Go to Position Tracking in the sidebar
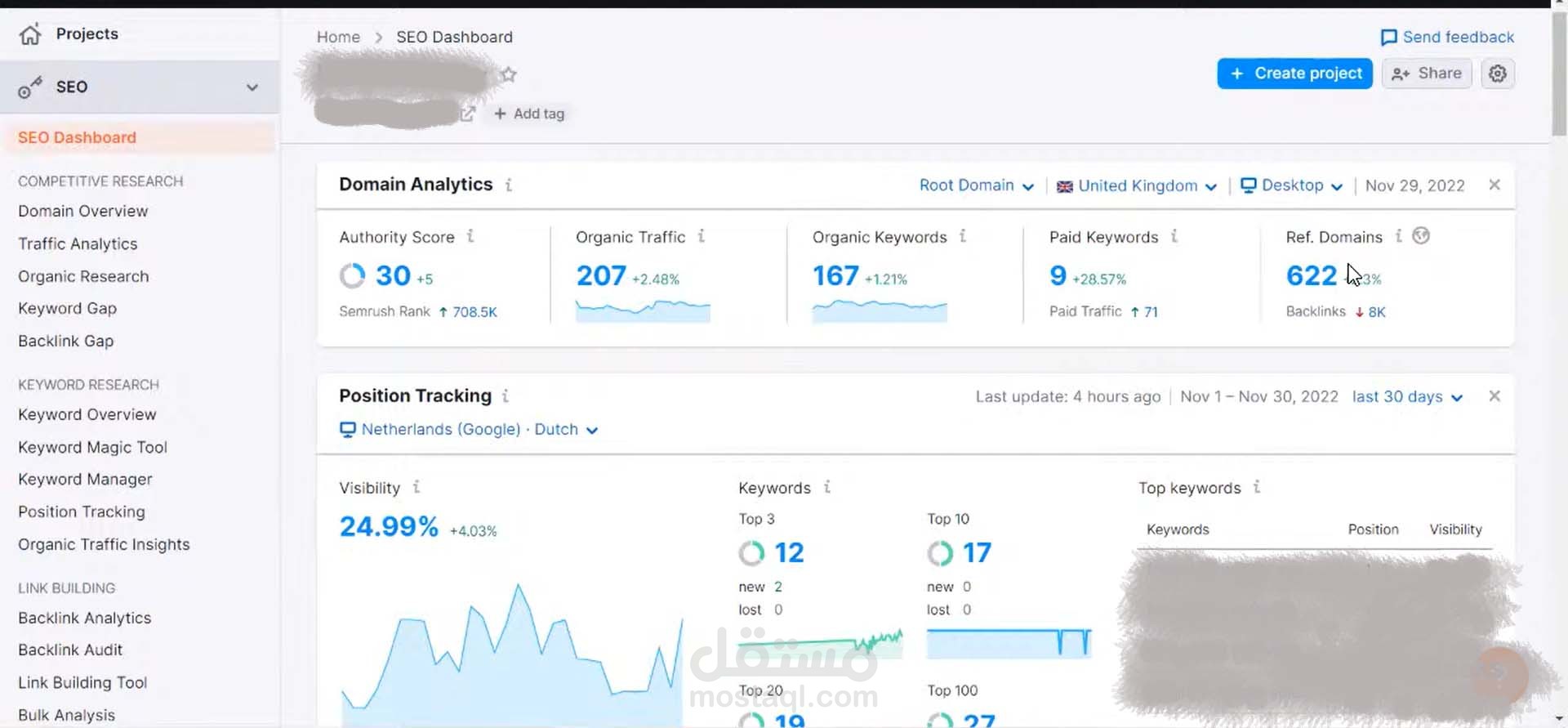 pos(82,511)
